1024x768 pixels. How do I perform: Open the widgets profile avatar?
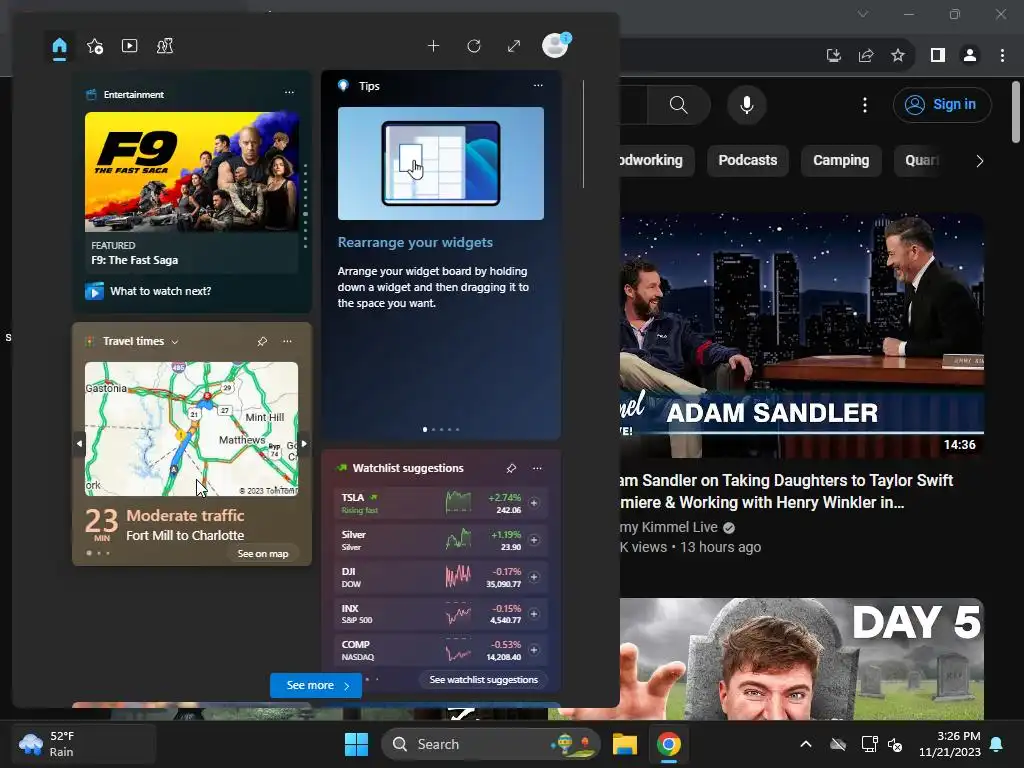(556, 45)
